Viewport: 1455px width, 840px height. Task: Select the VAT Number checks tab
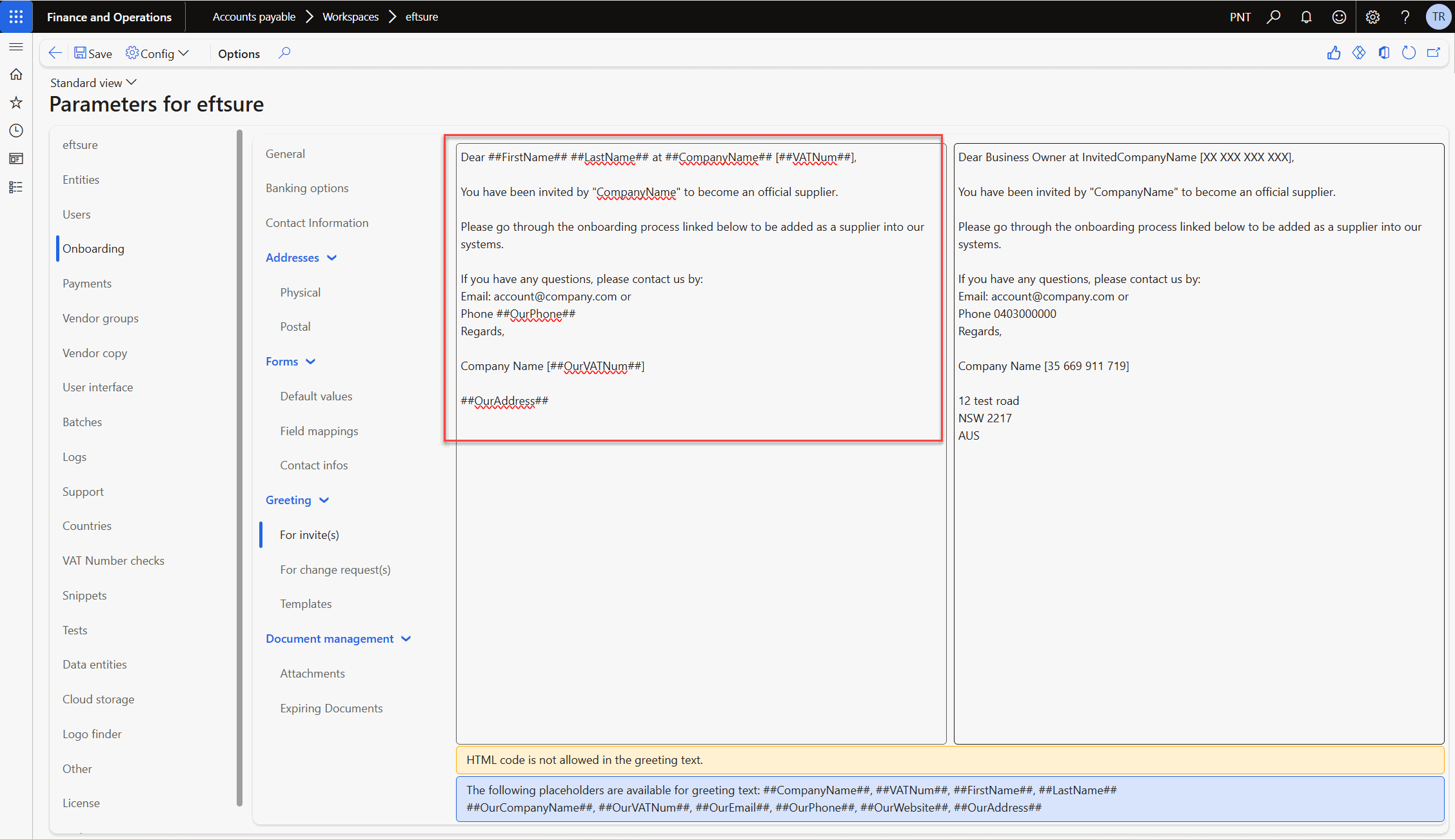tap(114, 561)
